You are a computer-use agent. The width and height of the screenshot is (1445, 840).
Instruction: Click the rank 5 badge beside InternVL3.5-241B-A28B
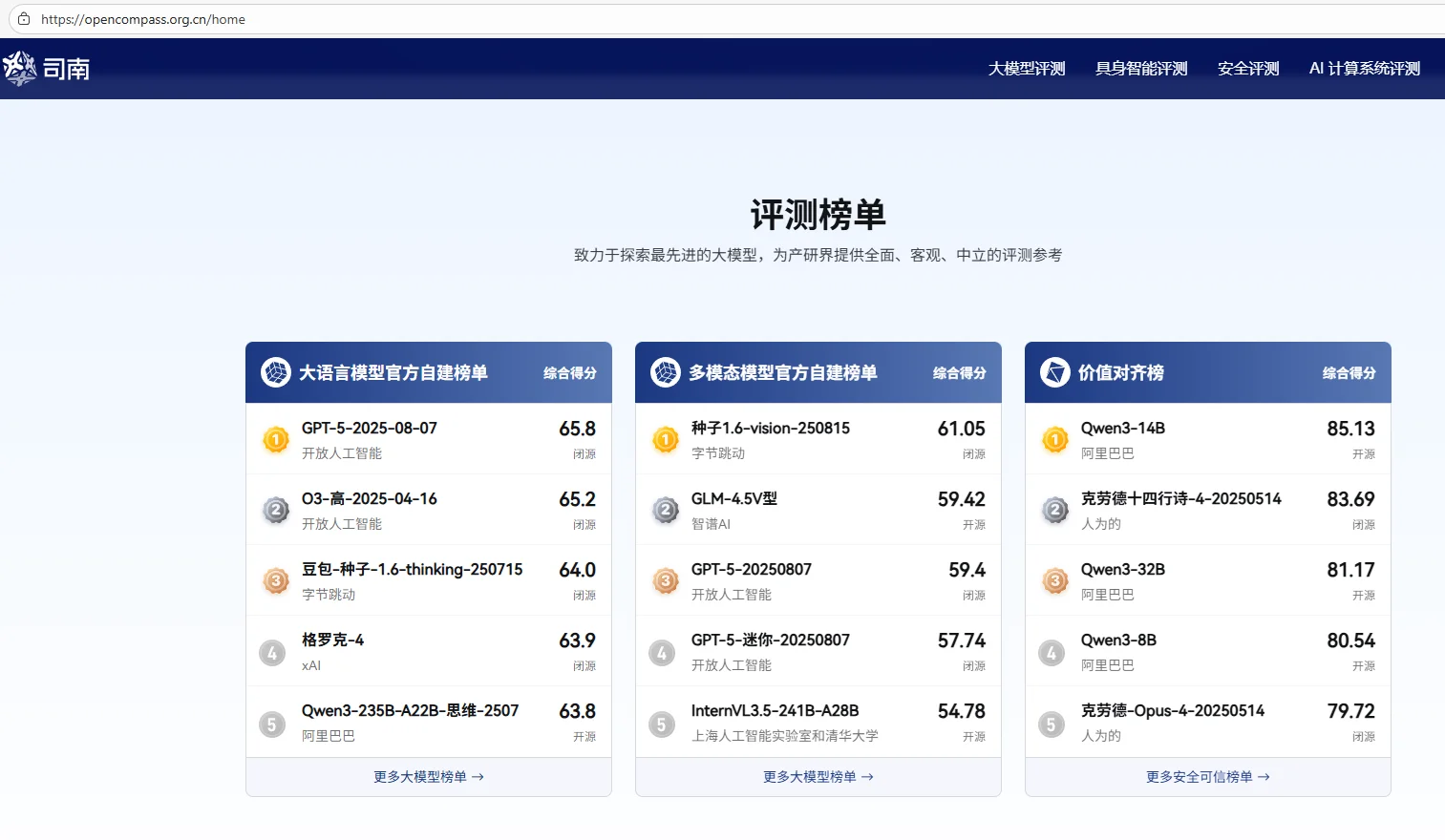point(662,723)
